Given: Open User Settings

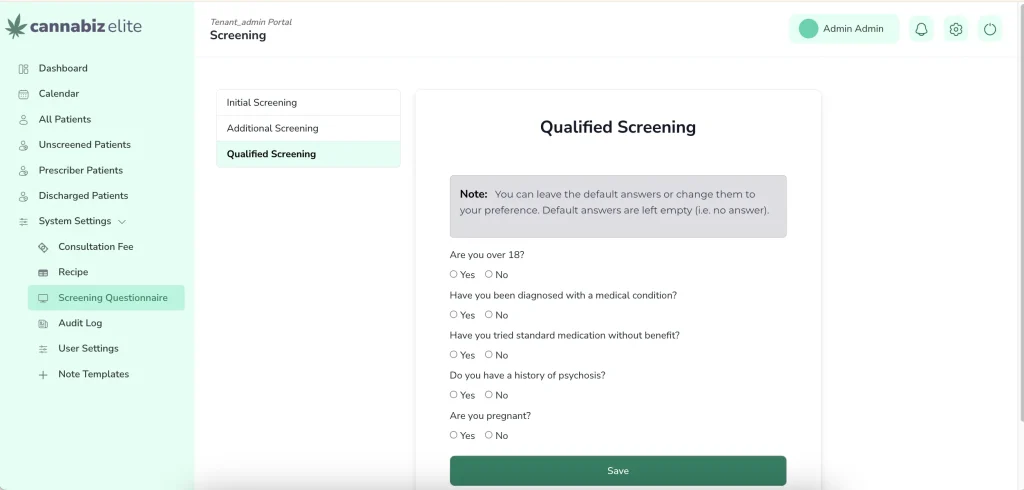Looking at the screenshot, I should point(88,348).
